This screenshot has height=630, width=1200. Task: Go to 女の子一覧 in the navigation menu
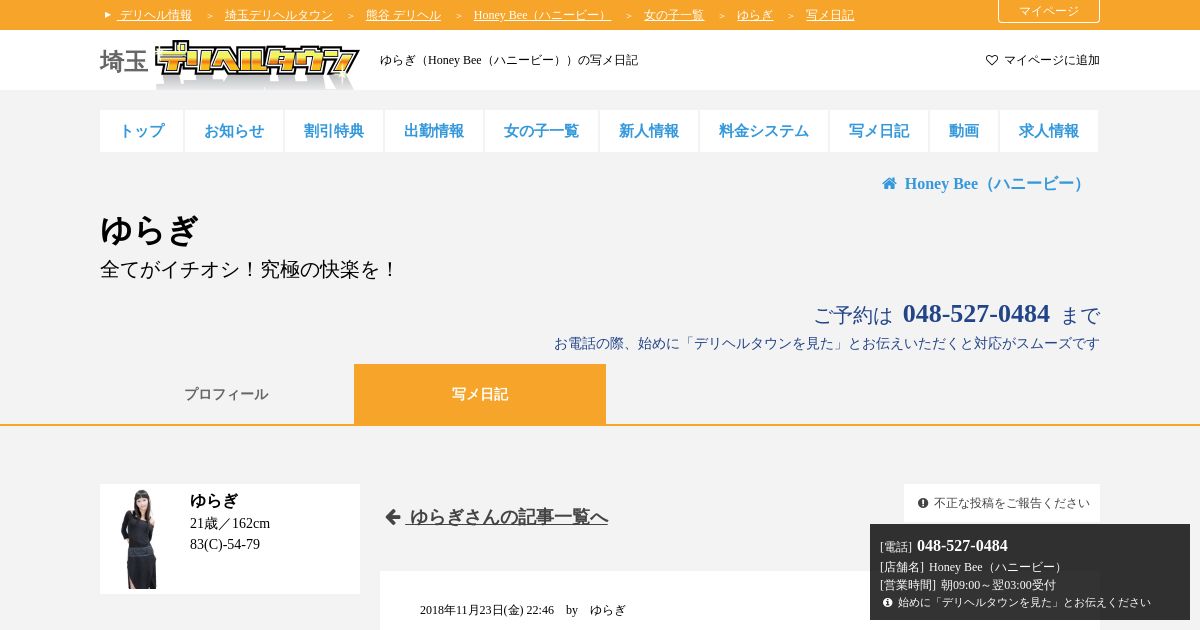tap(541, 131)
